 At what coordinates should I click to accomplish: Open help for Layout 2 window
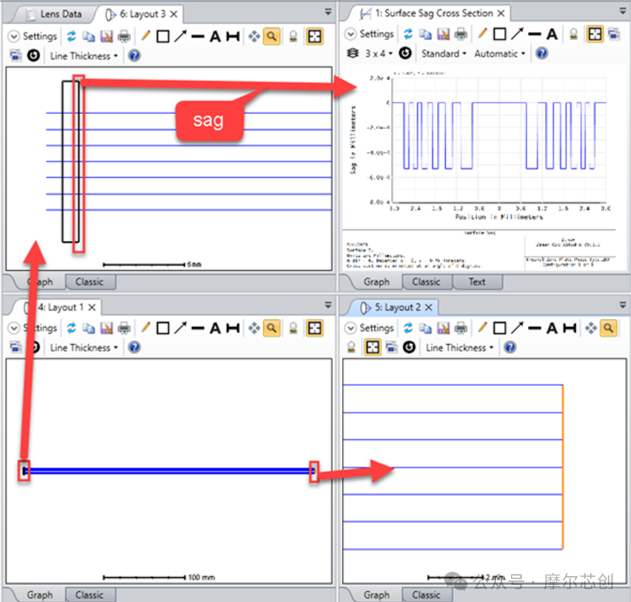click(x=510, y=347)
